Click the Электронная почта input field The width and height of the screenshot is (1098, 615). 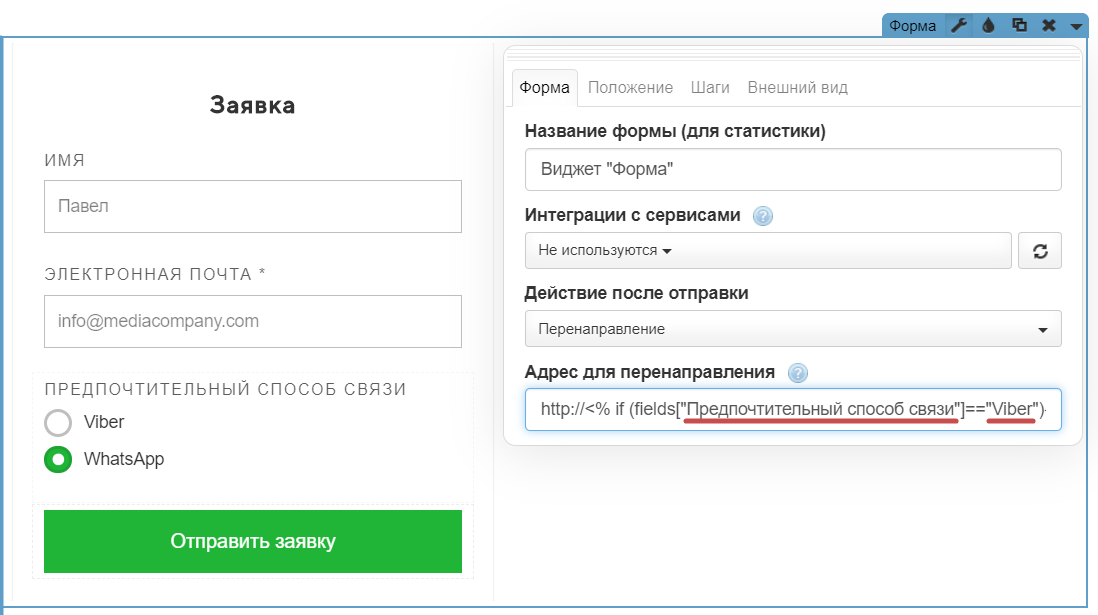pos(253,322)
